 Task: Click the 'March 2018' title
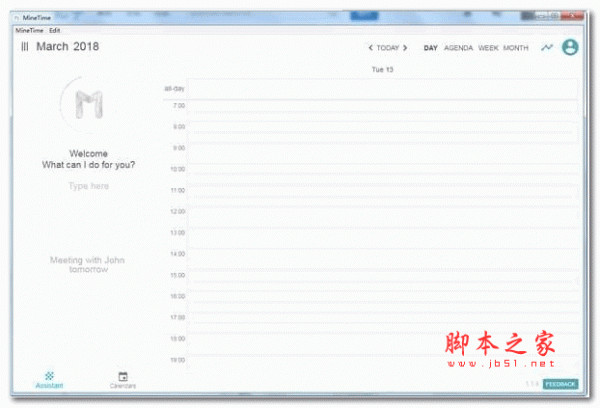coord(68,46)
